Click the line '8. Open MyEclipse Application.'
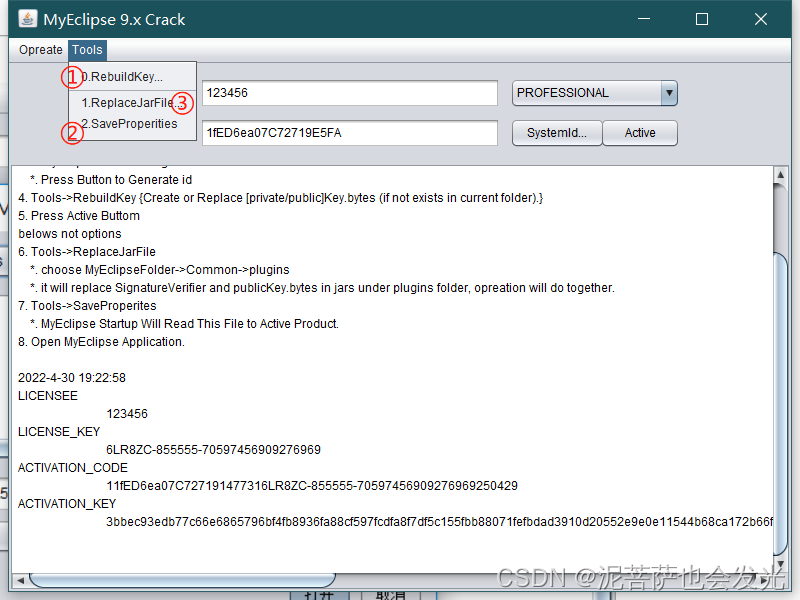800x600 pixels. [x=102, y=342]
